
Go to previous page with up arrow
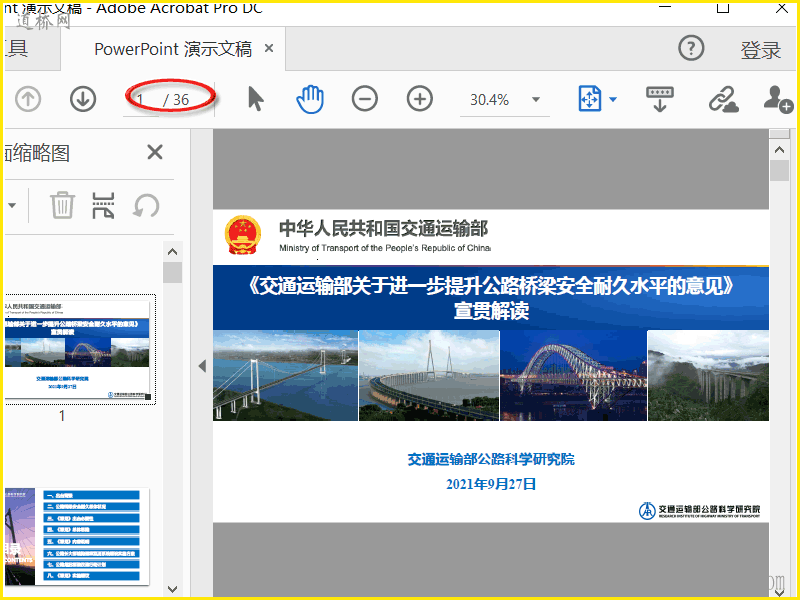click(x=28, y=99)
